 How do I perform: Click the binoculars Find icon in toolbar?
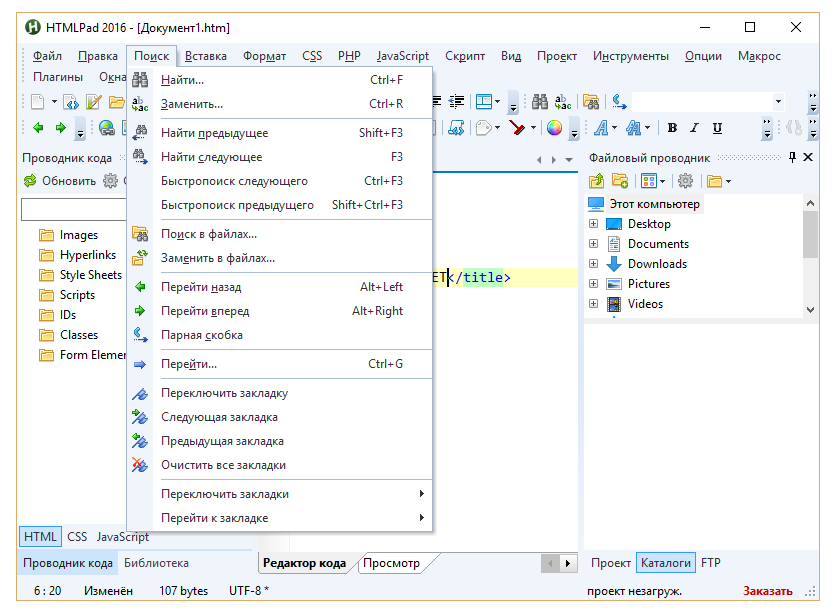(x=539, y=101)
